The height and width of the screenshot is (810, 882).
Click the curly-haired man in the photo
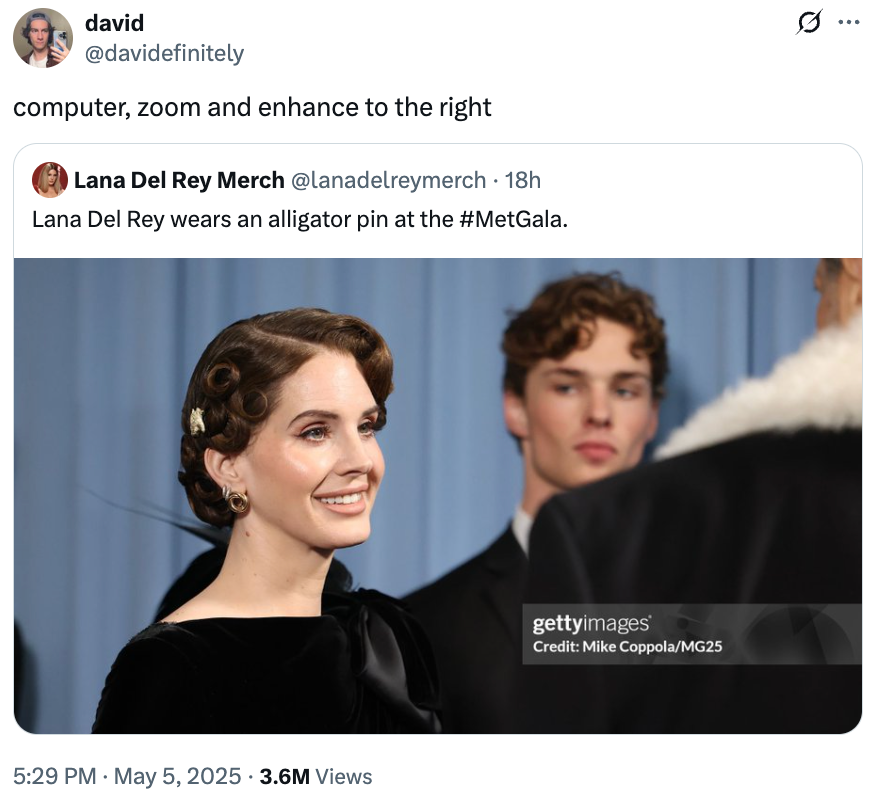[x=584, y=390]
